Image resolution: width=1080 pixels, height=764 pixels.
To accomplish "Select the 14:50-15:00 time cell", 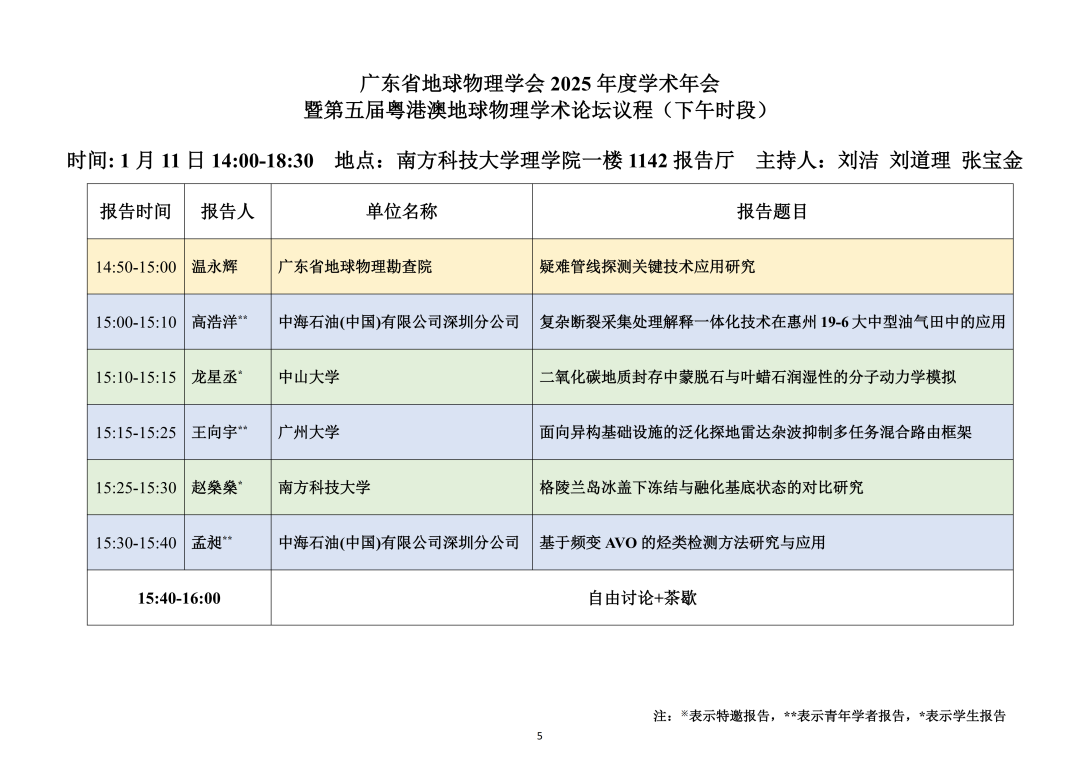I will pyautogui.click(x=136, y=267).
